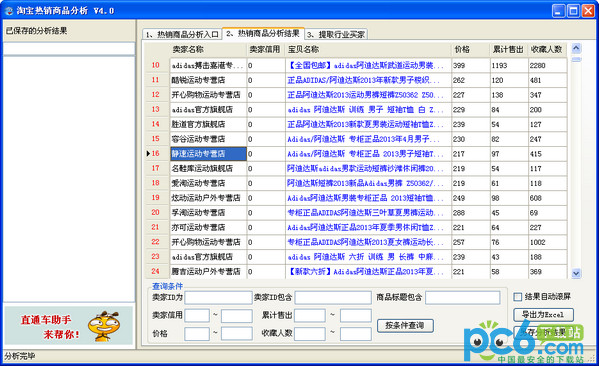Click 收藏人数 minimum value field
Viewport: 599px width, 366px height.
pos(310,334)
